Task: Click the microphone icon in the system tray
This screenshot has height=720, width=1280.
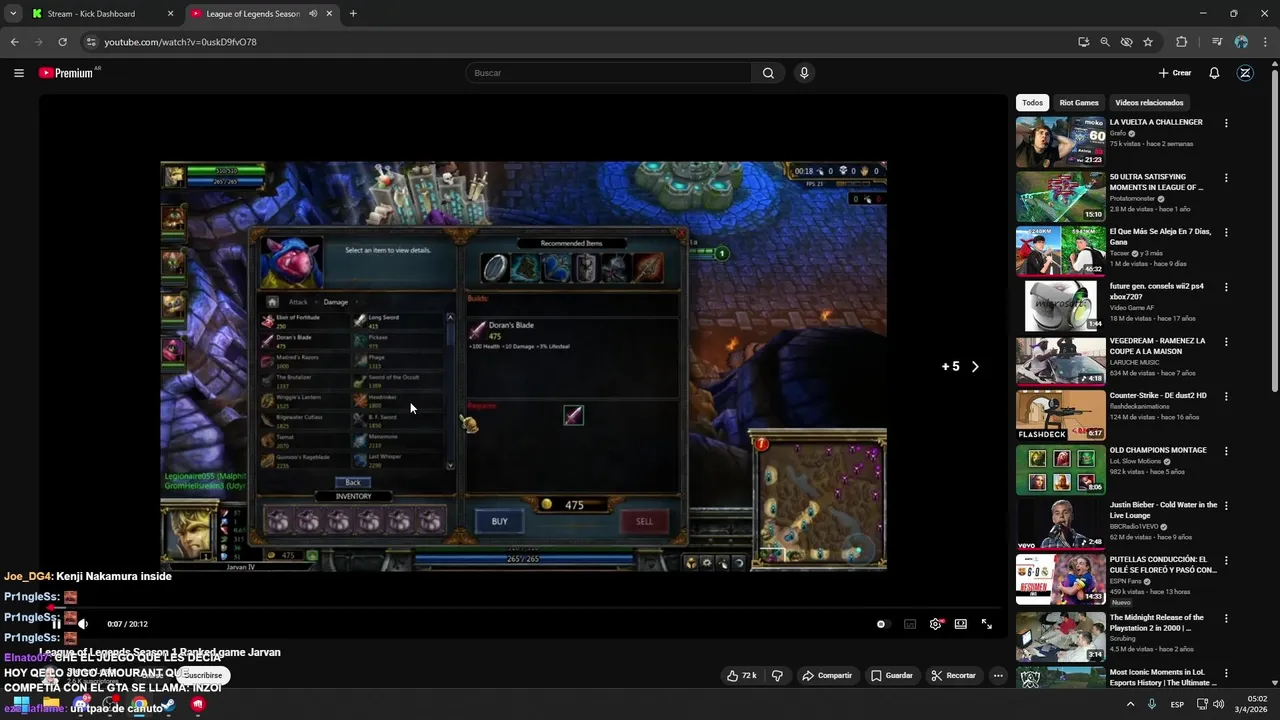Action: tap(1153, 704)
